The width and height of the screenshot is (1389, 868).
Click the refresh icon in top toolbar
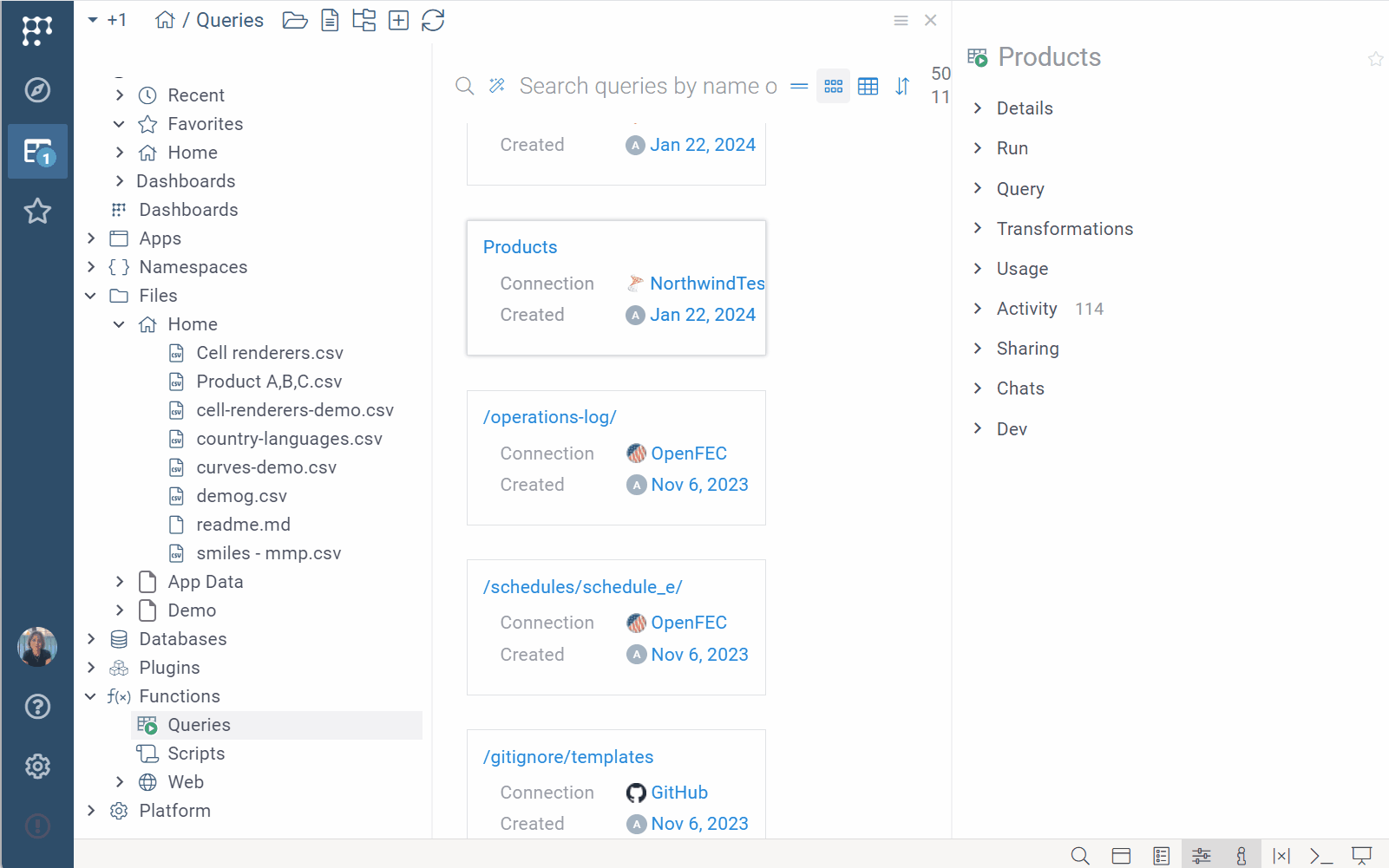point(433,20)
